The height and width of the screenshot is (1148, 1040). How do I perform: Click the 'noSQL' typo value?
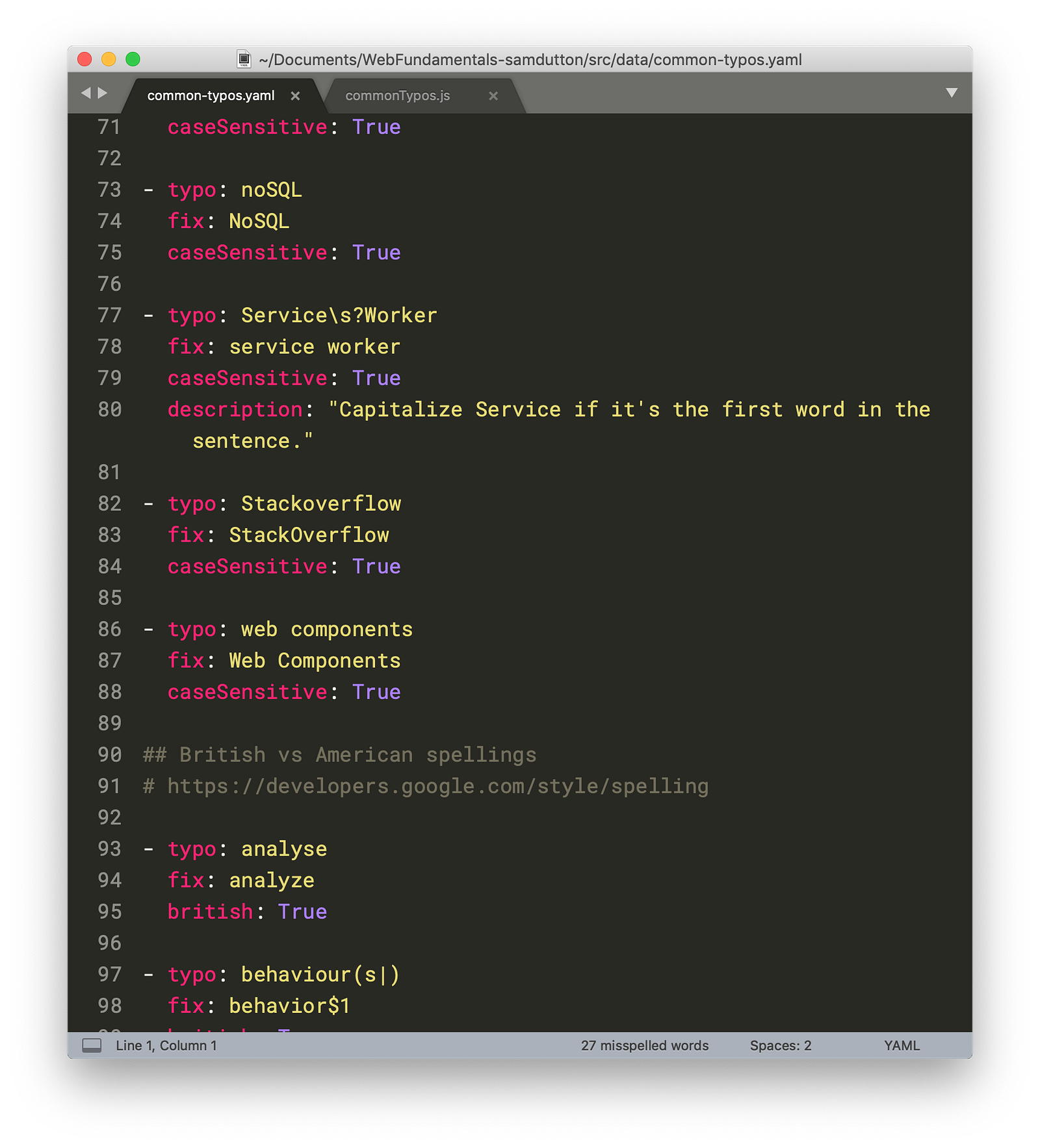272,190
